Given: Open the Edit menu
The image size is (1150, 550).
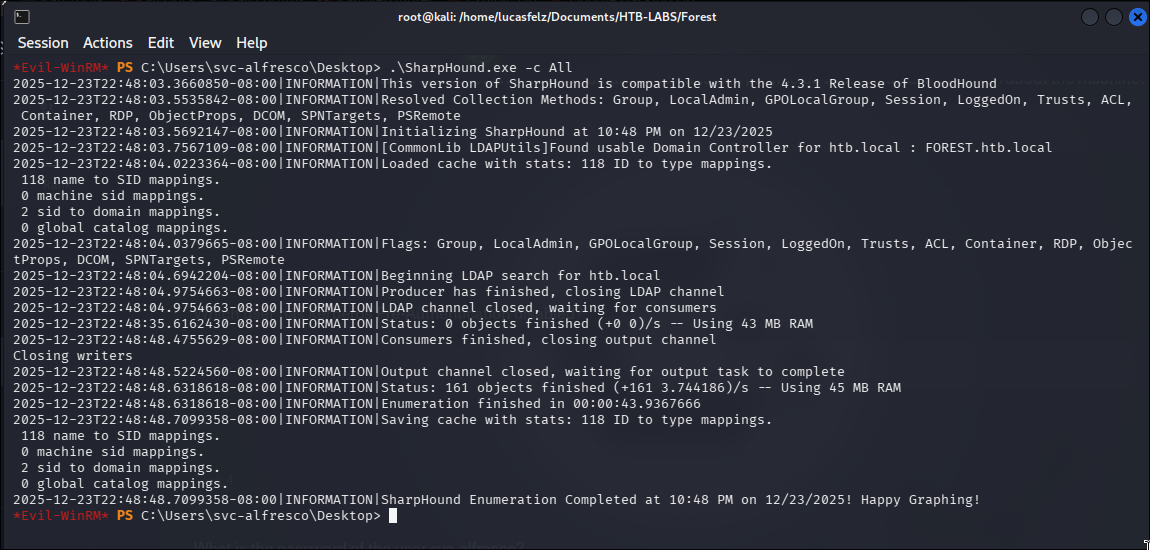Looking at the screenshot, I should [161, 43].
